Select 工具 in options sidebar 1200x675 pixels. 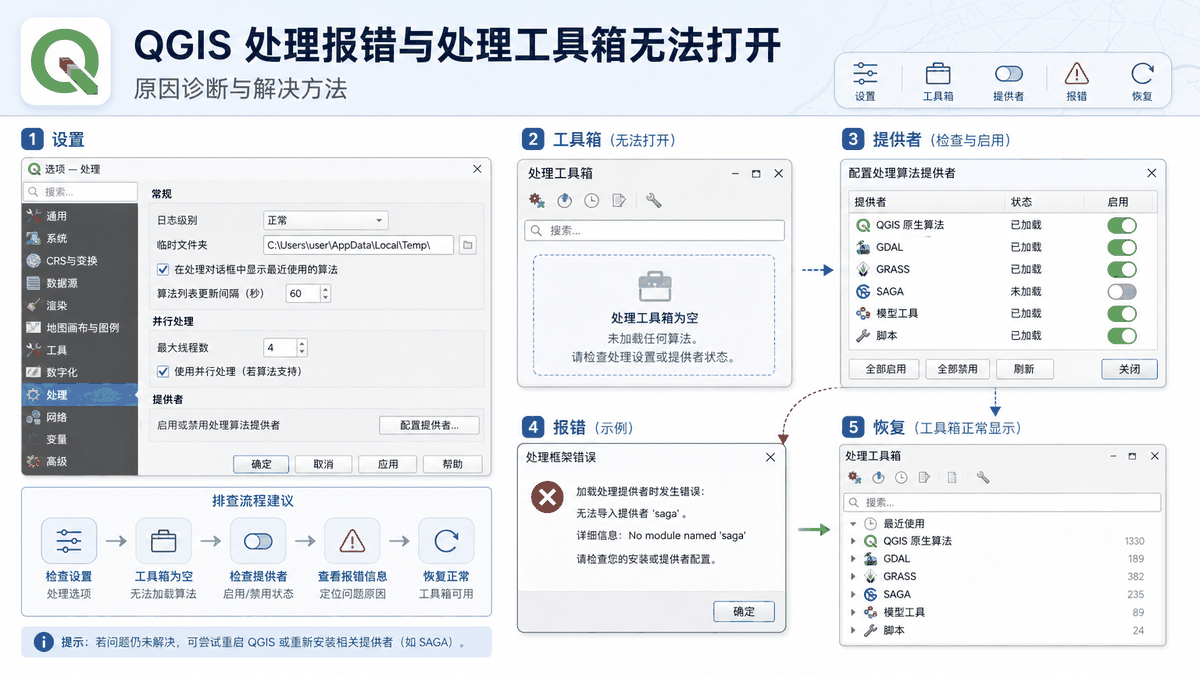tap(80, 350)
